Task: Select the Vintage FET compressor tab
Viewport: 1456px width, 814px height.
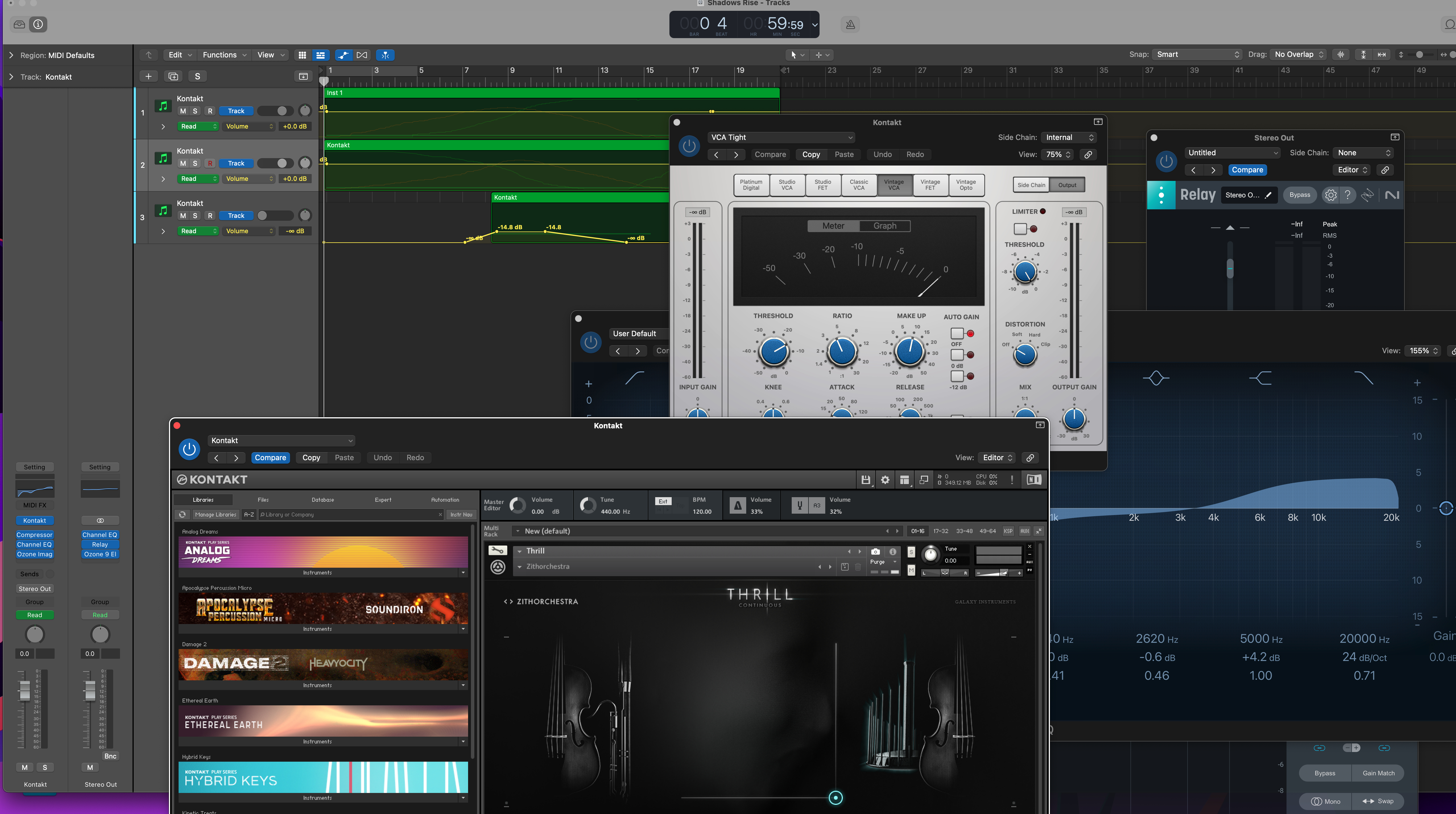Action: pyautogui.click(x=930, y=185)
